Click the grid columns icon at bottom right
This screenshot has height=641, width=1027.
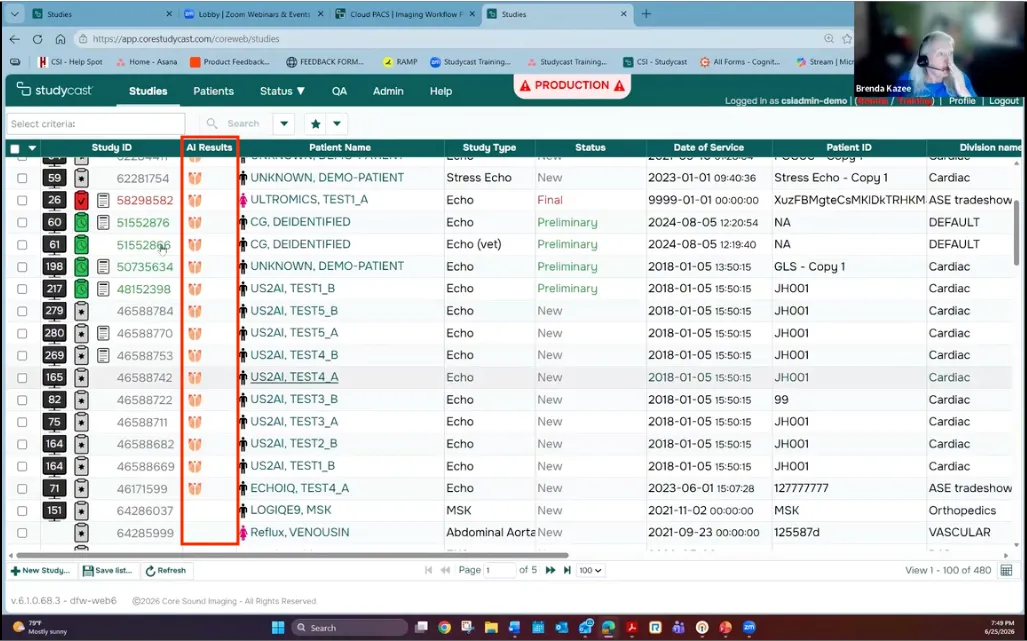(1007, 571)
